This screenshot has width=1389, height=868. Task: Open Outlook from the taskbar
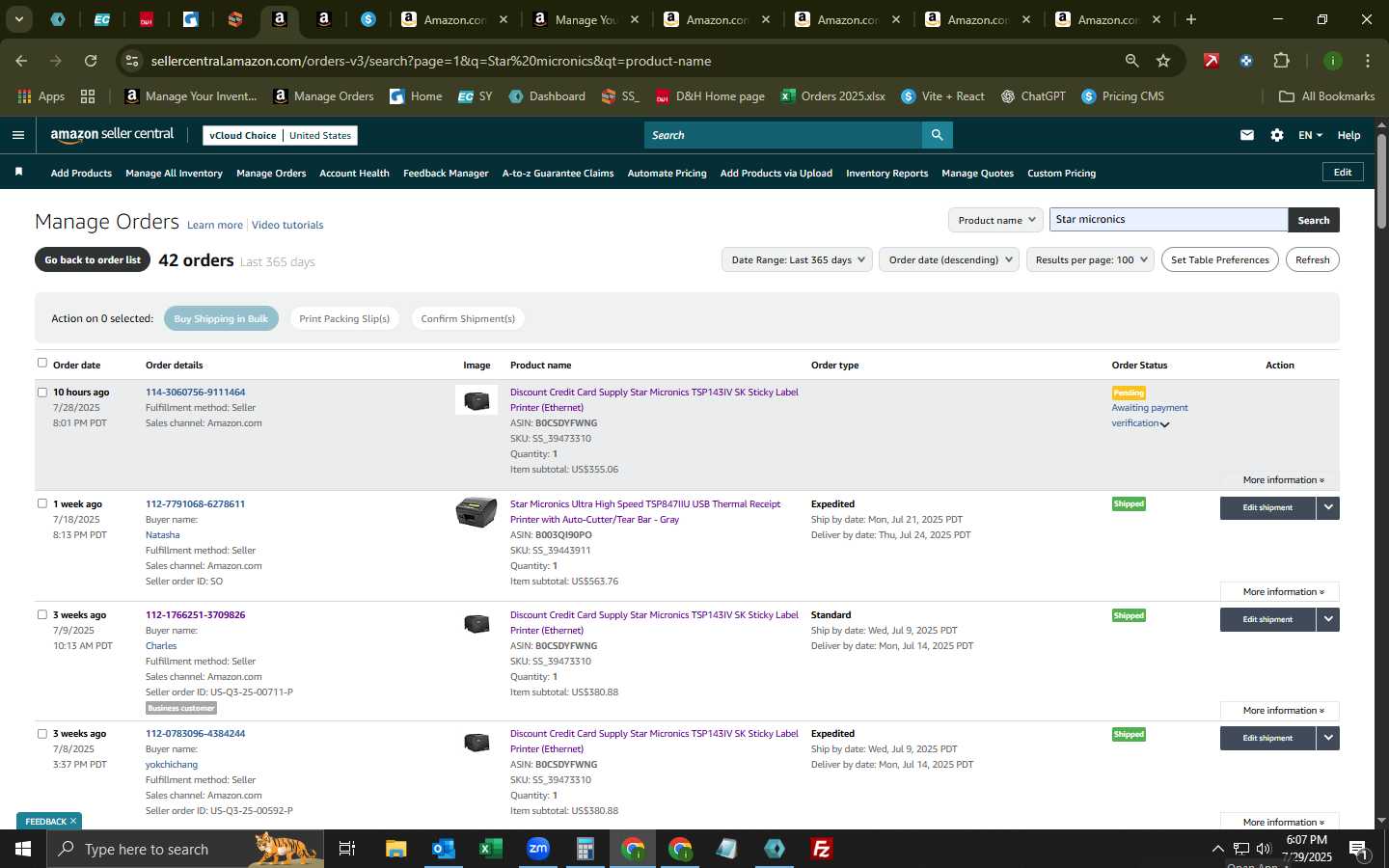pos(443,849)
